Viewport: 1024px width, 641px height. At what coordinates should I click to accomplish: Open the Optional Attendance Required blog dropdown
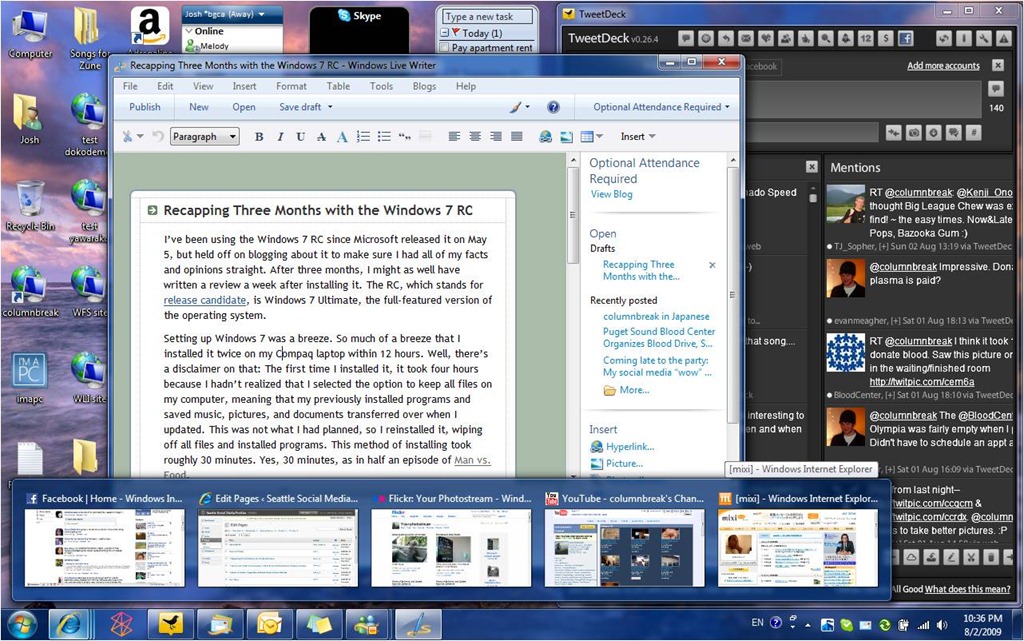click(x=662, y=107)
